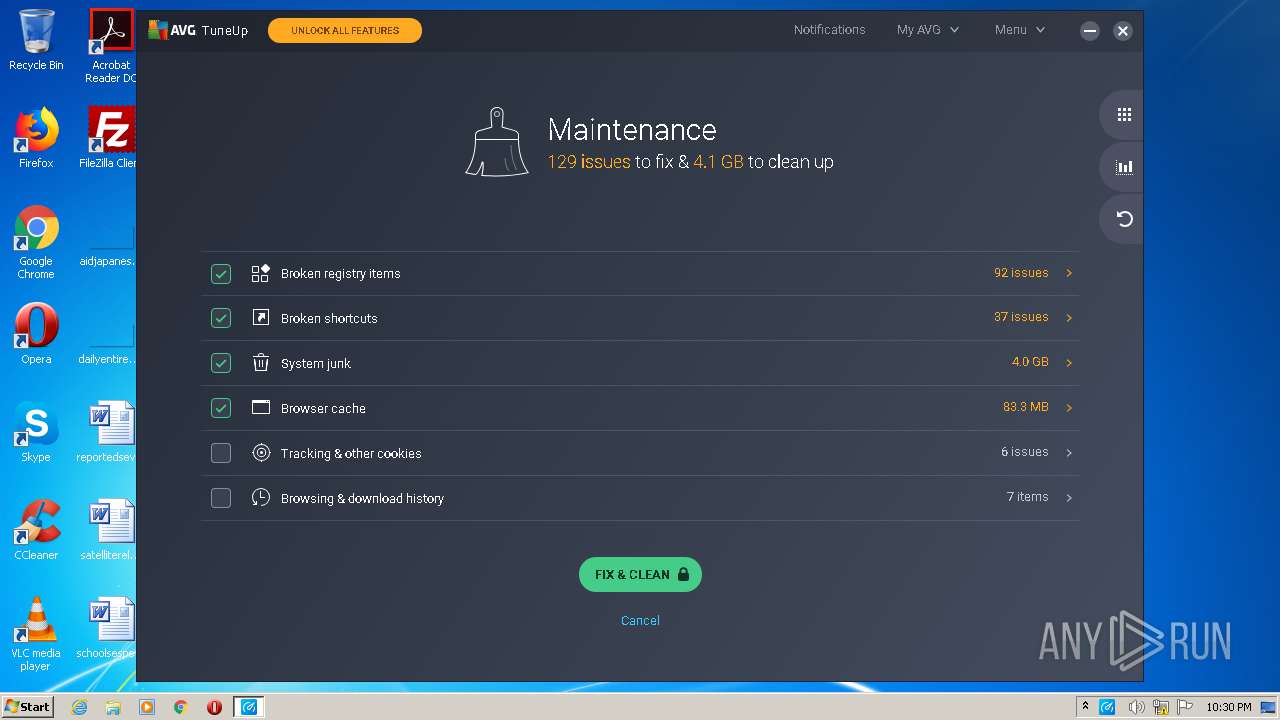Click the AVG TuneUp taskbar button
The image size is (1280, 720).
coord(249,707)
